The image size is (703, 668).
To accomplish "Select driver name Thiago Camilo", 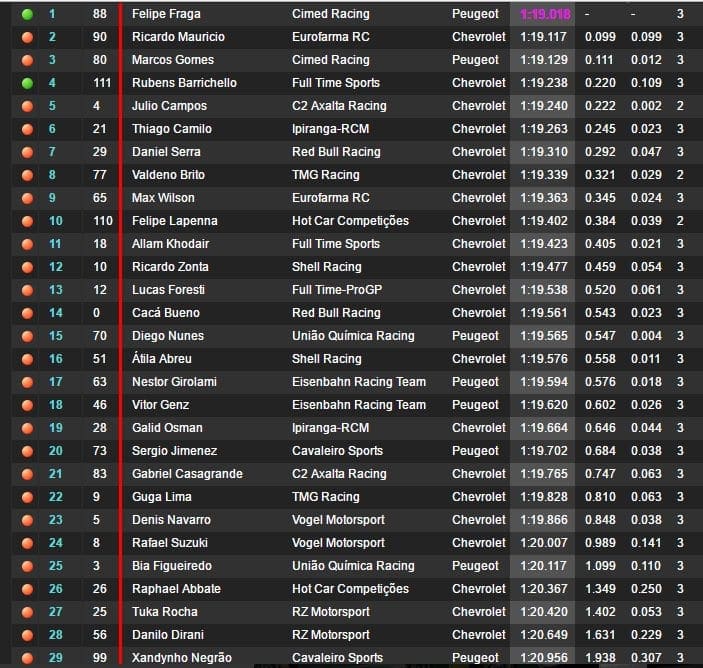I will (x=172, y=129).
